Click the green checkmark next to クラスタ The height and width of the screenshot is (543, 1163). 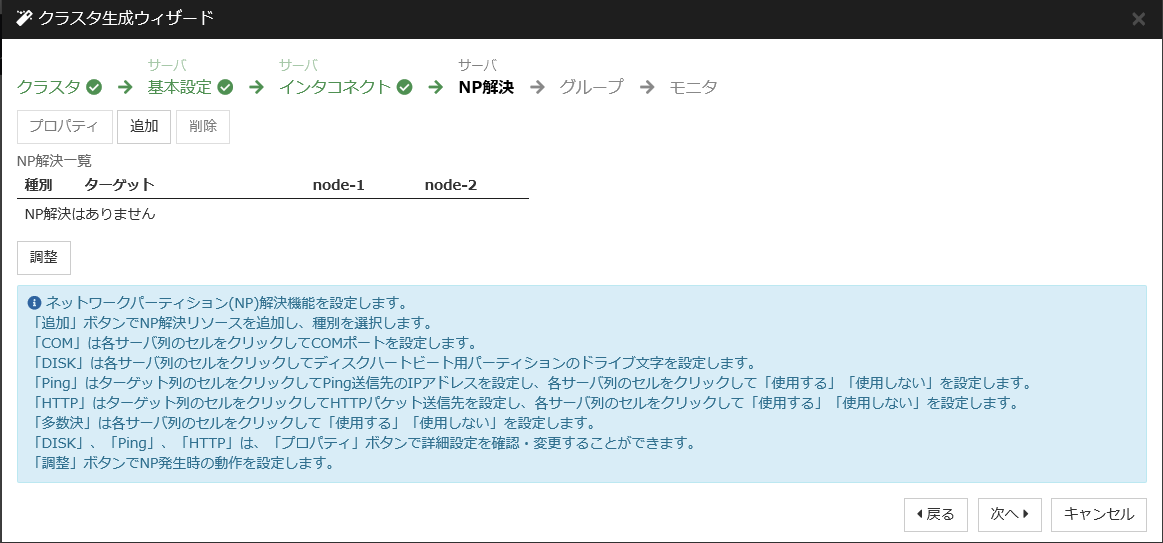(x=94, y=87)
